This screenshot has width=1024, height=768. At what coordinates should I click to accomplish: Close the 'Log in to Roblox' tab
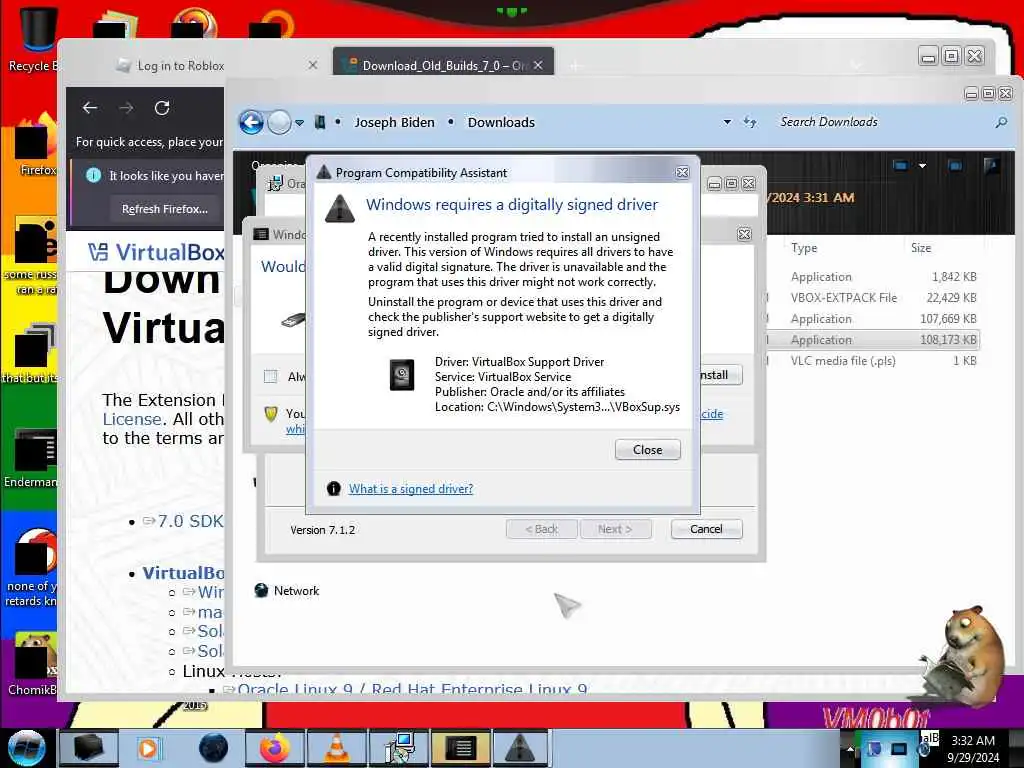point(313,65)
